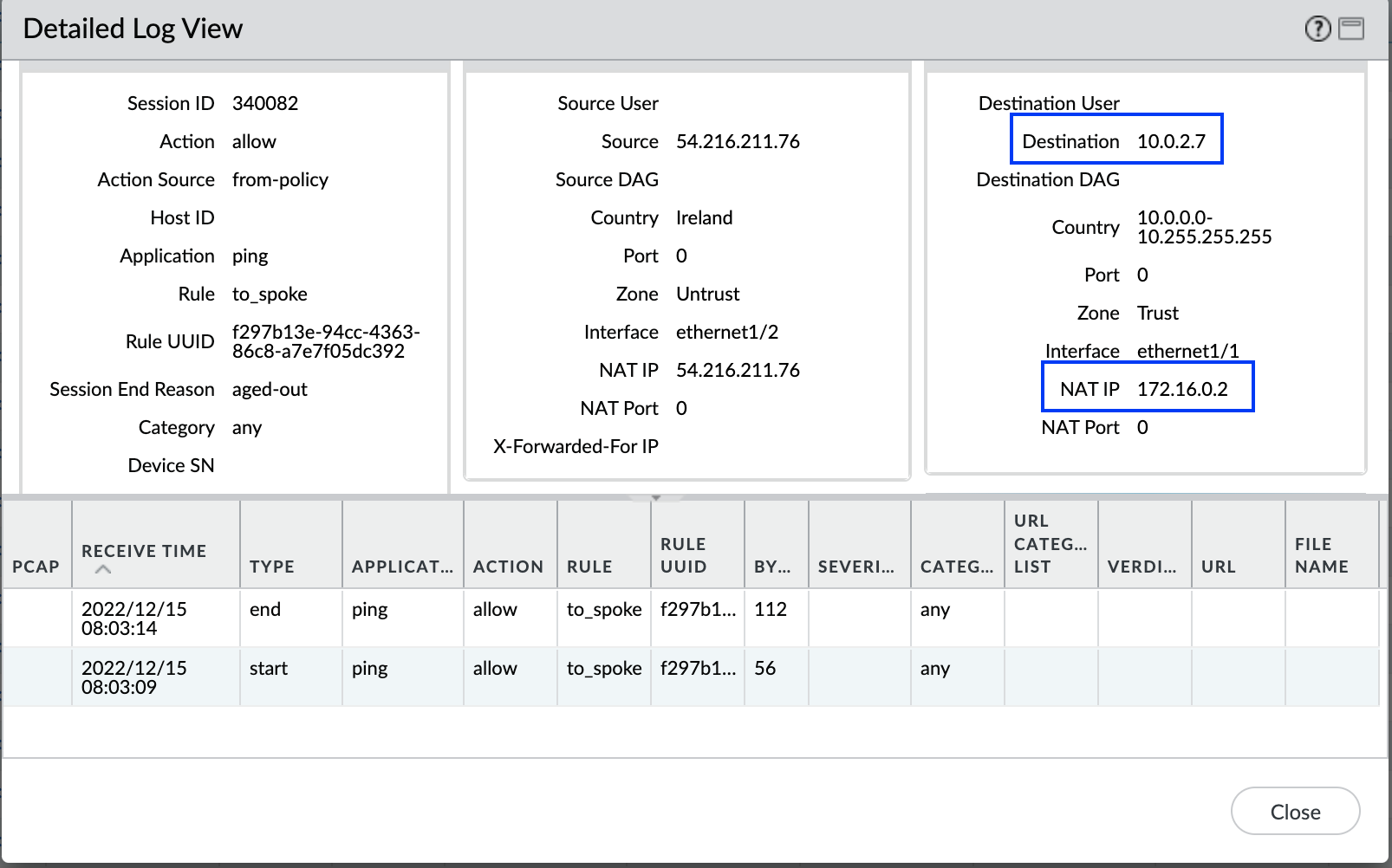This screenshot has width=1392, height=868.
Task: Click the highlighted Destination 10.0.2.7 value
Action: coord(1171,141)
